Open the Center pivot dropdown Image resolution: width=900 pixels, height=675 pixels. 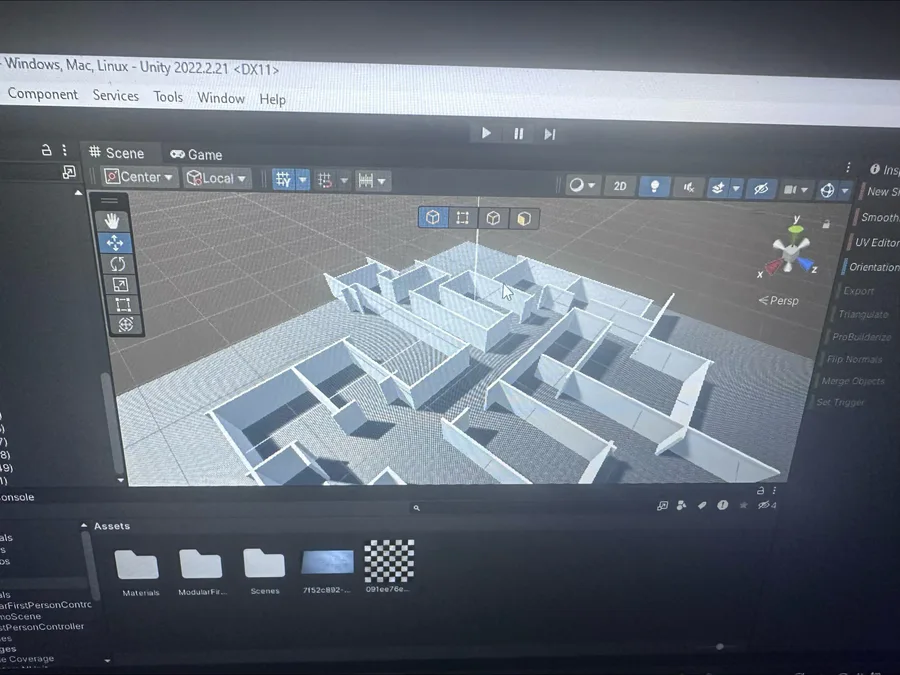[x=139, y=177]
